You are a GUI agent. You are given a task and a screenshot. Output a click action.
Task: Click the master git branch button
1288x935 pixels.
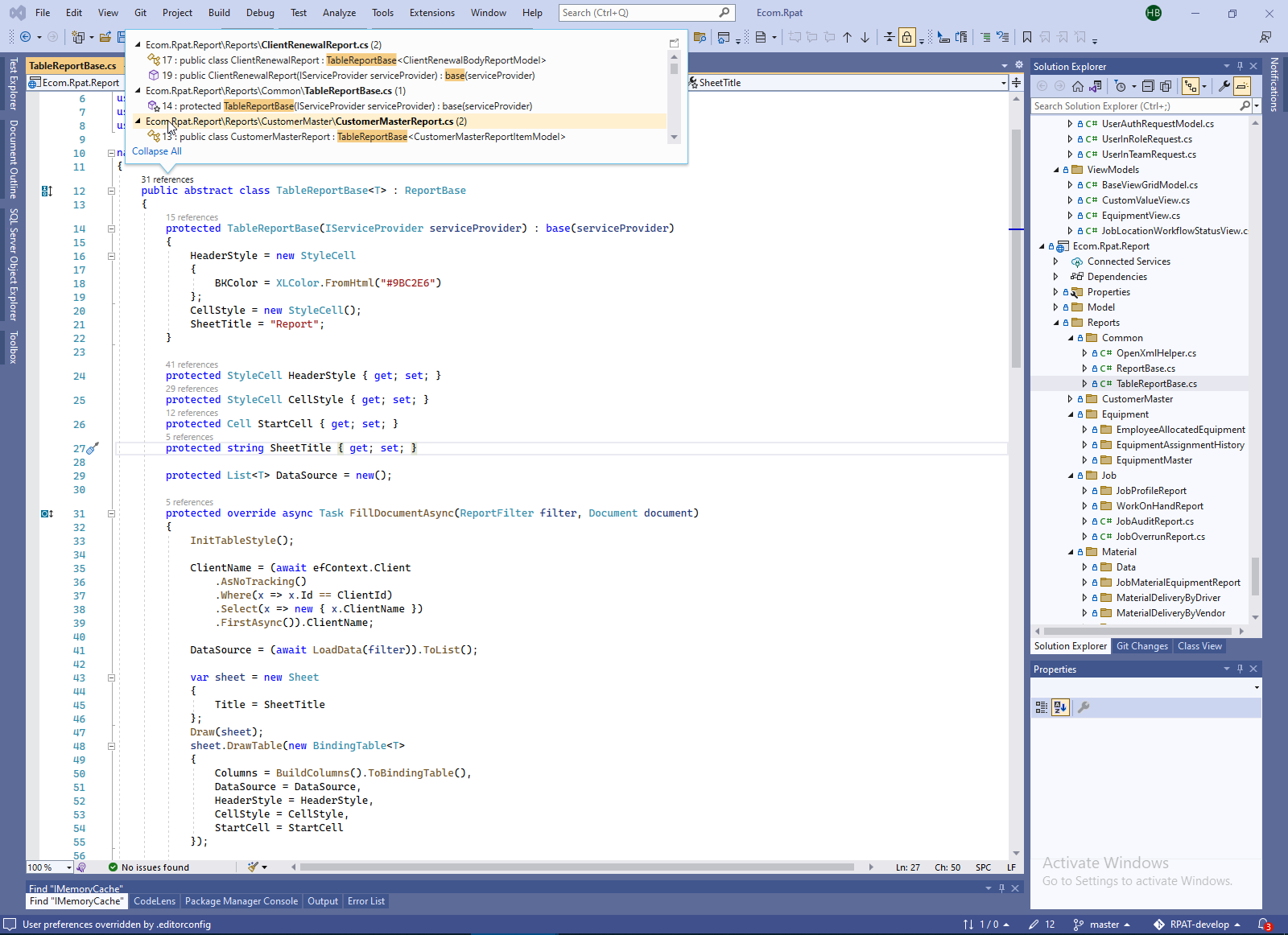[1103, 925]
